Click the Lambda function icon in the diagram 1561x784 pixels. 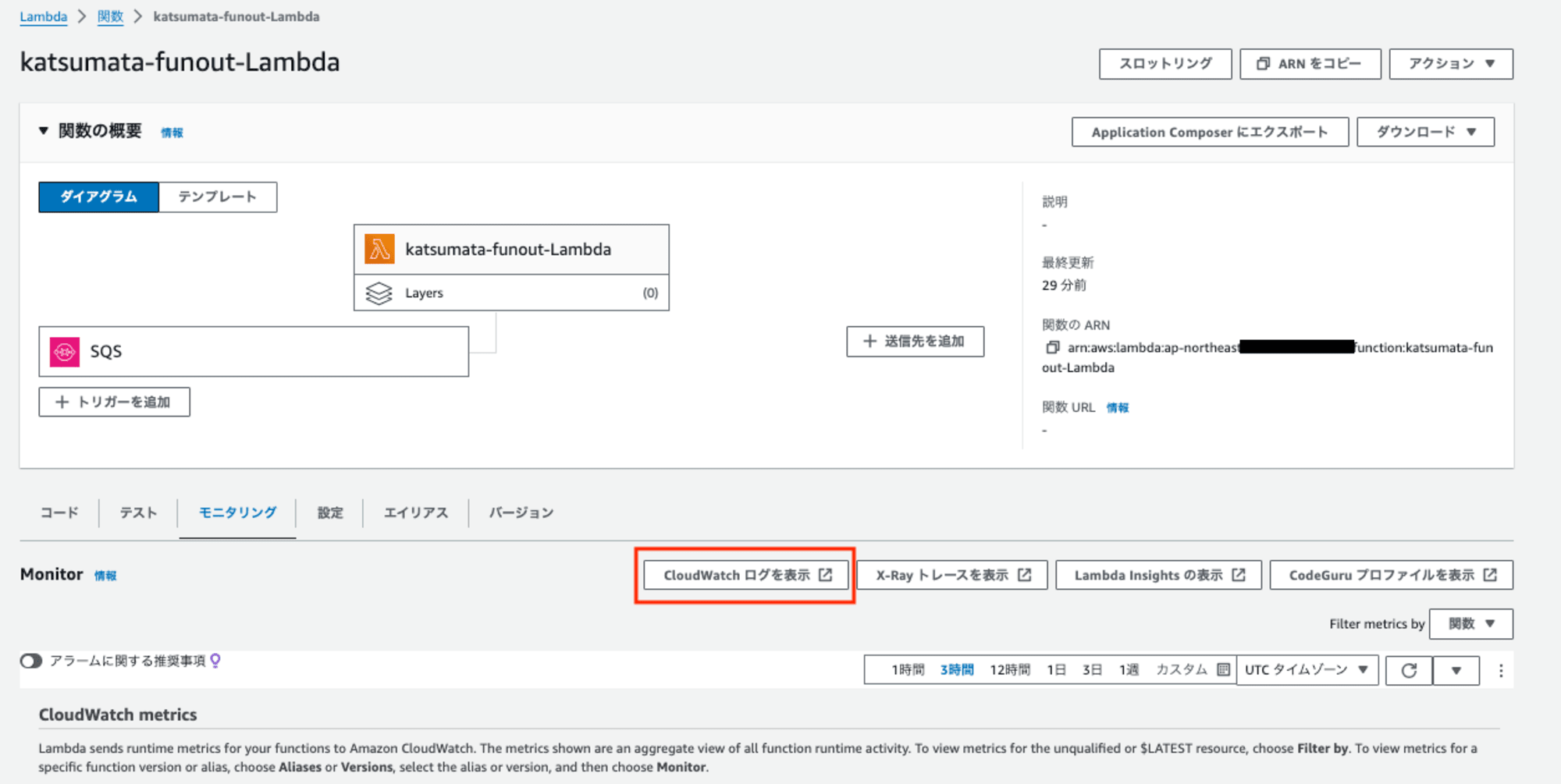pyautogui.click(x=379, y=250)
